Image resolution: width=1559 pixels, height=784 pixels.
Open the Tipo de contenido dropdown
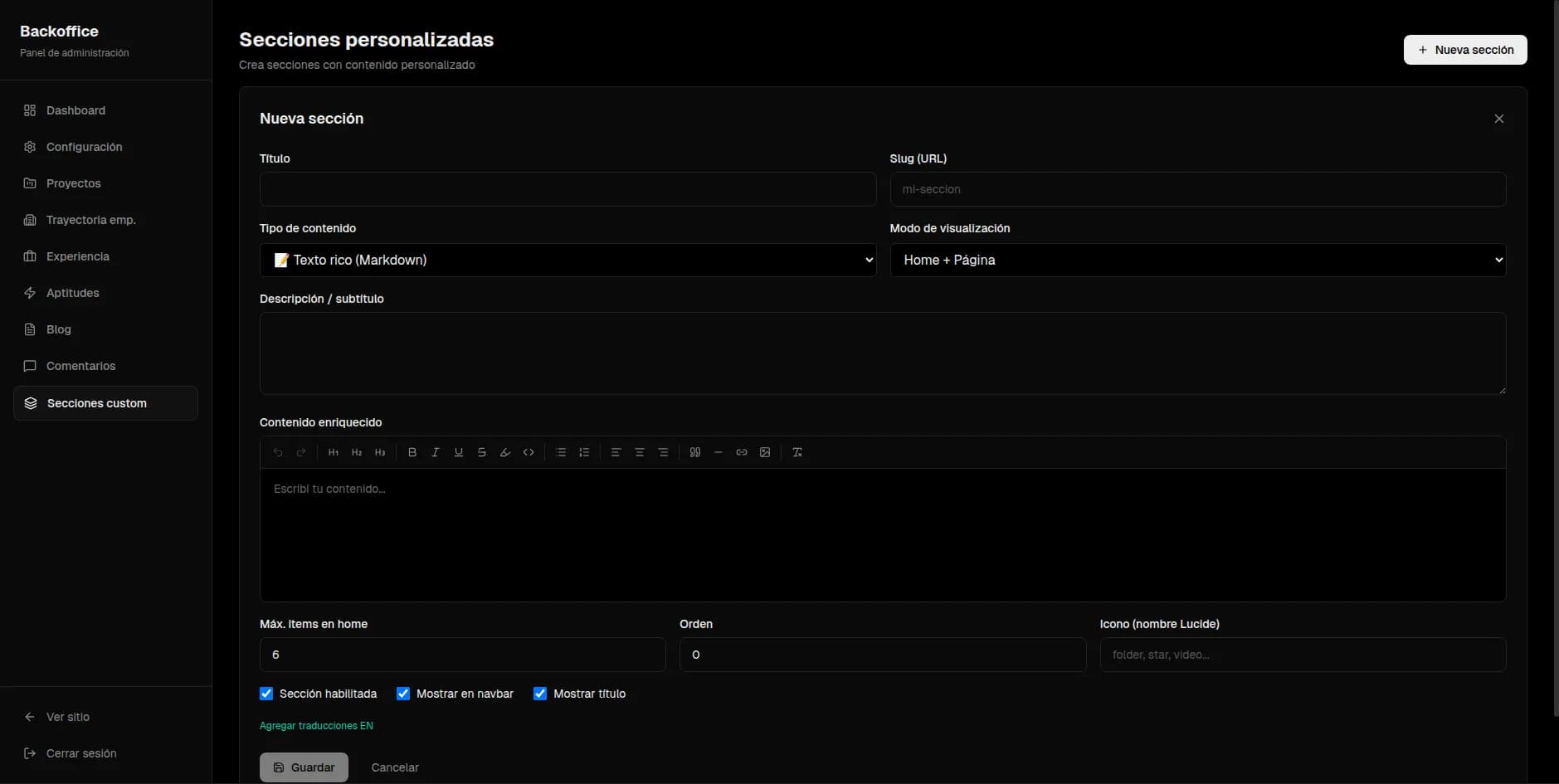567,260
